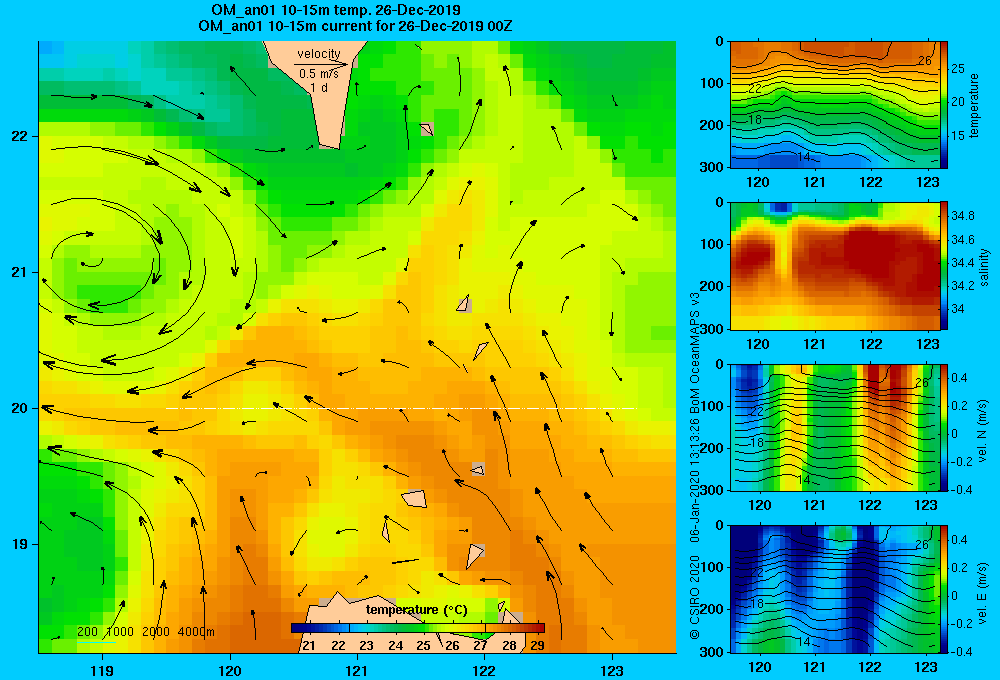The width and height of the screenshot is (1000, 680).
Task: Click the salinity section's vertical colorbar
Action: (x=944, y=265)
